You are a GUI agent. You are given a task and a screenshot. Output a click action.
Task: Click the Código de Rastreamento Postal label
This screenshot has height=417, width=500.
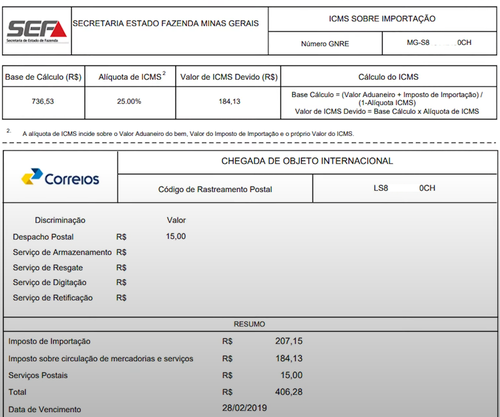(x=215, y=189)
